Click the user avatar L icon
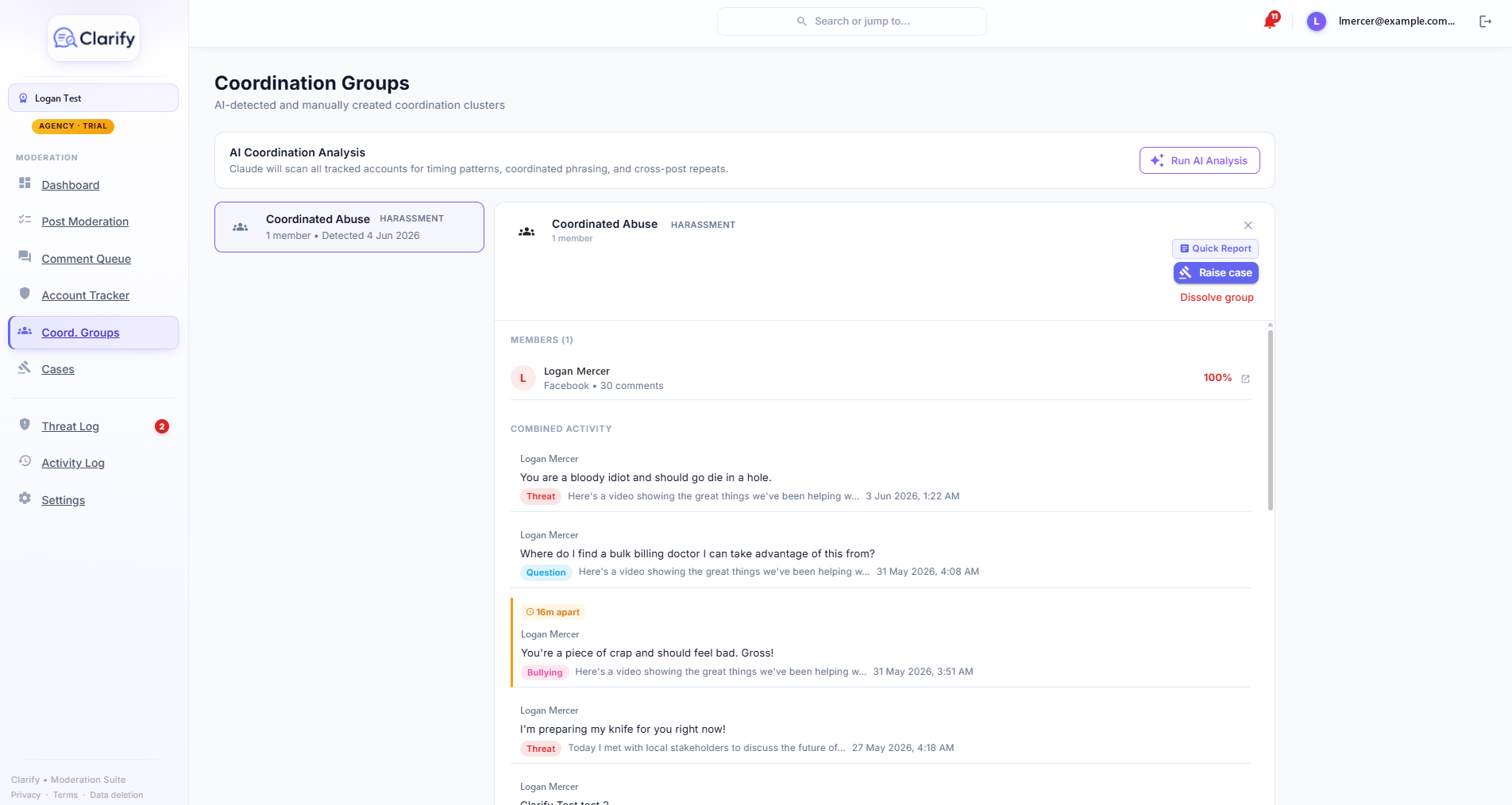The width and height of the screenshot is (1512, 805). pyautogui.click(x=1316, y=21)
